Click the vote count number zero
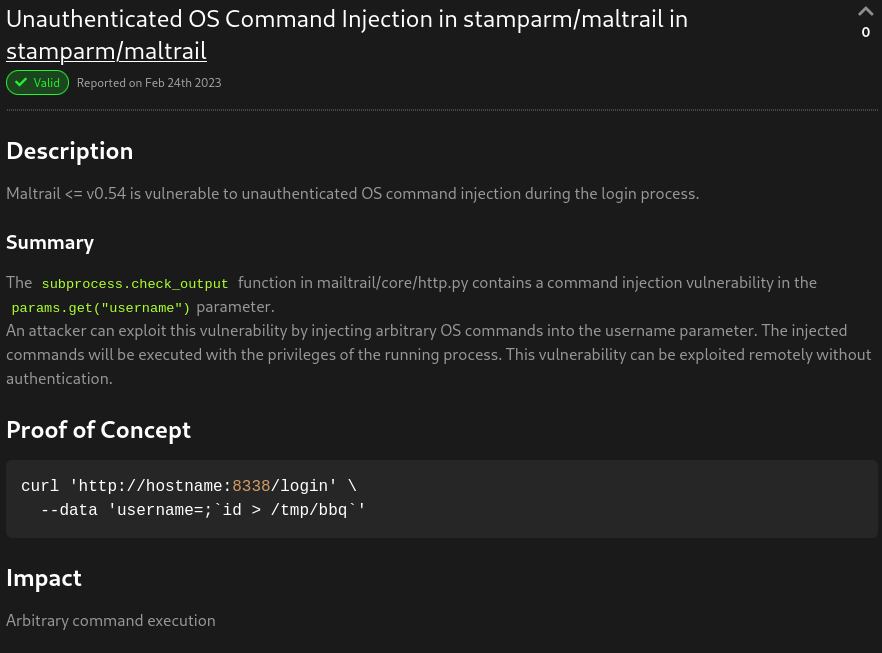 [x=866, y=32]
